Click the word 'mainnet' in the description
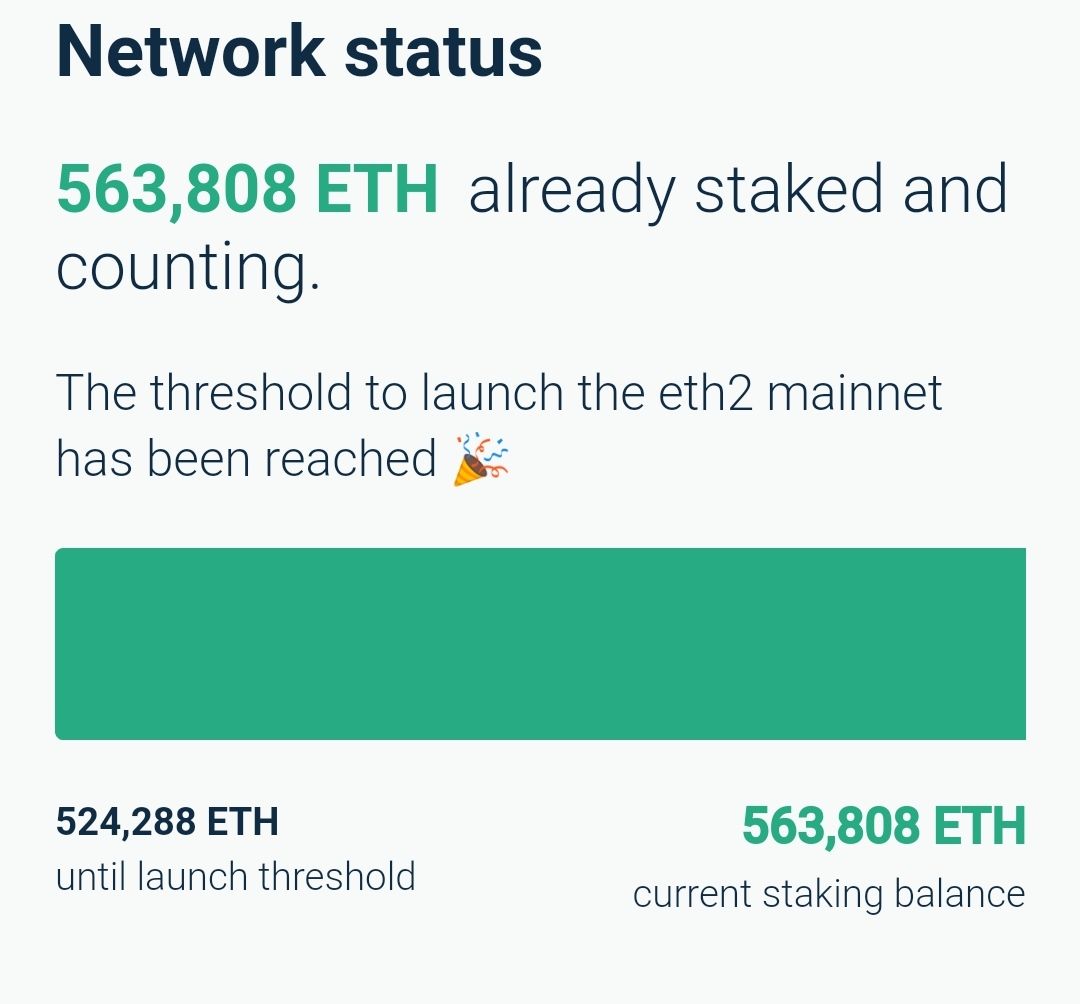 point(855,393)
